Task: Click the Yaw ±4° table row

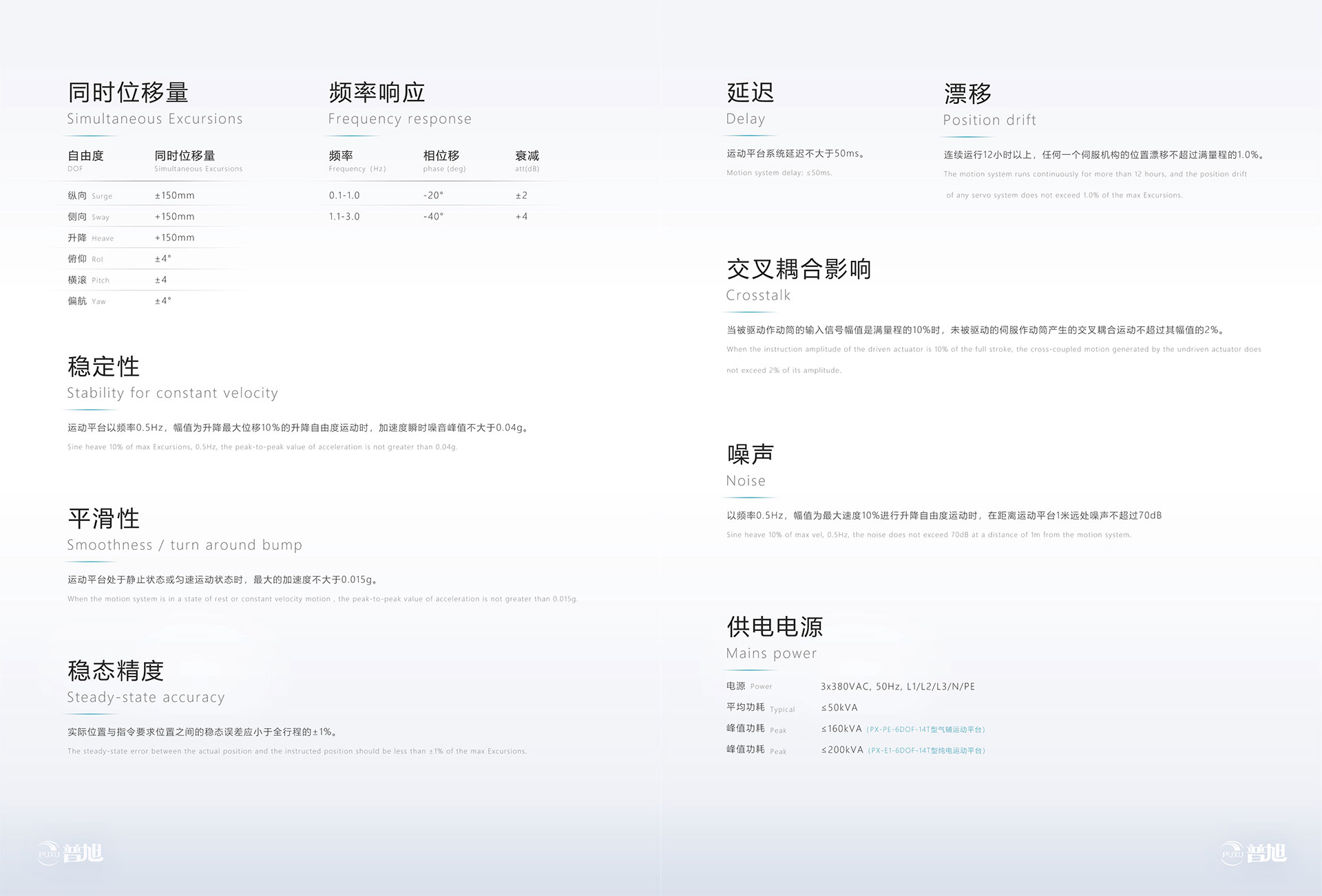Action: (x=118, y=301)
